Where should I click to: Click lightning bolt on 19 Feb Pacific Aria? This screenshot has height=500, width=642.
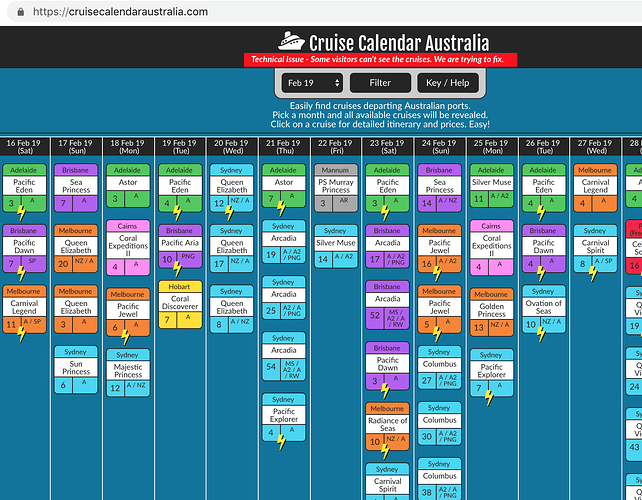pyautogui.click(x=177, y=269)
